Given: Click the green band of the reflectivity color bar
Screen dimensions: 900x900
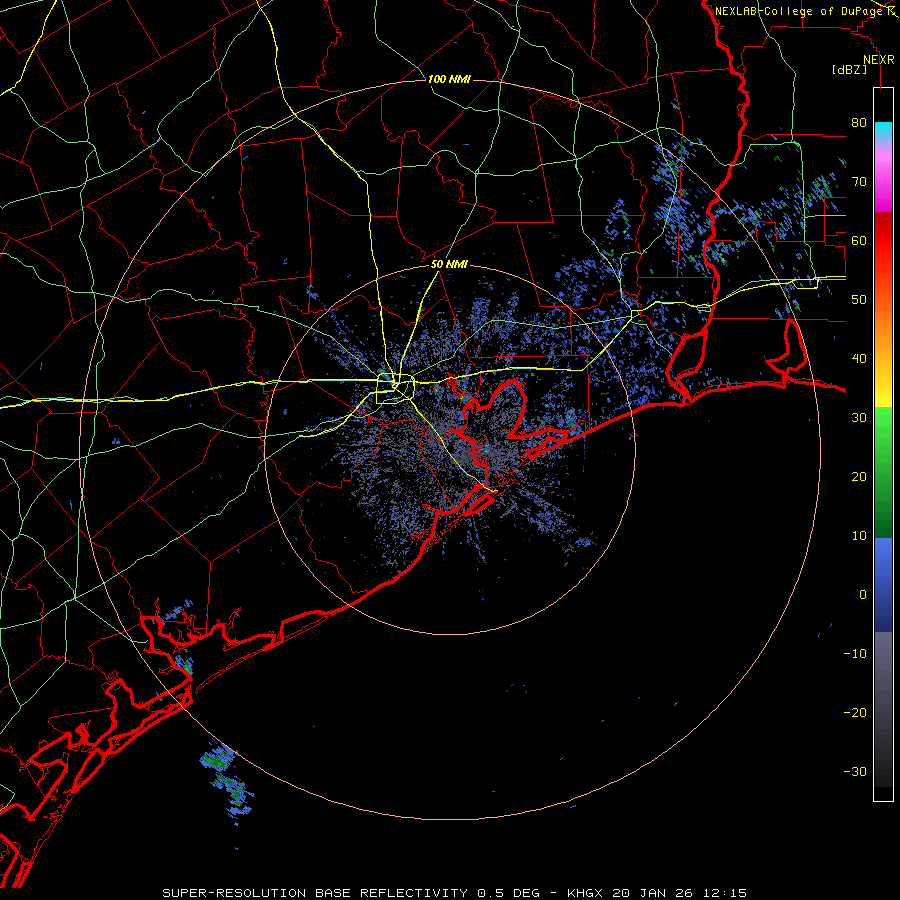Looking at the screenshot, I should pos(883,472).
